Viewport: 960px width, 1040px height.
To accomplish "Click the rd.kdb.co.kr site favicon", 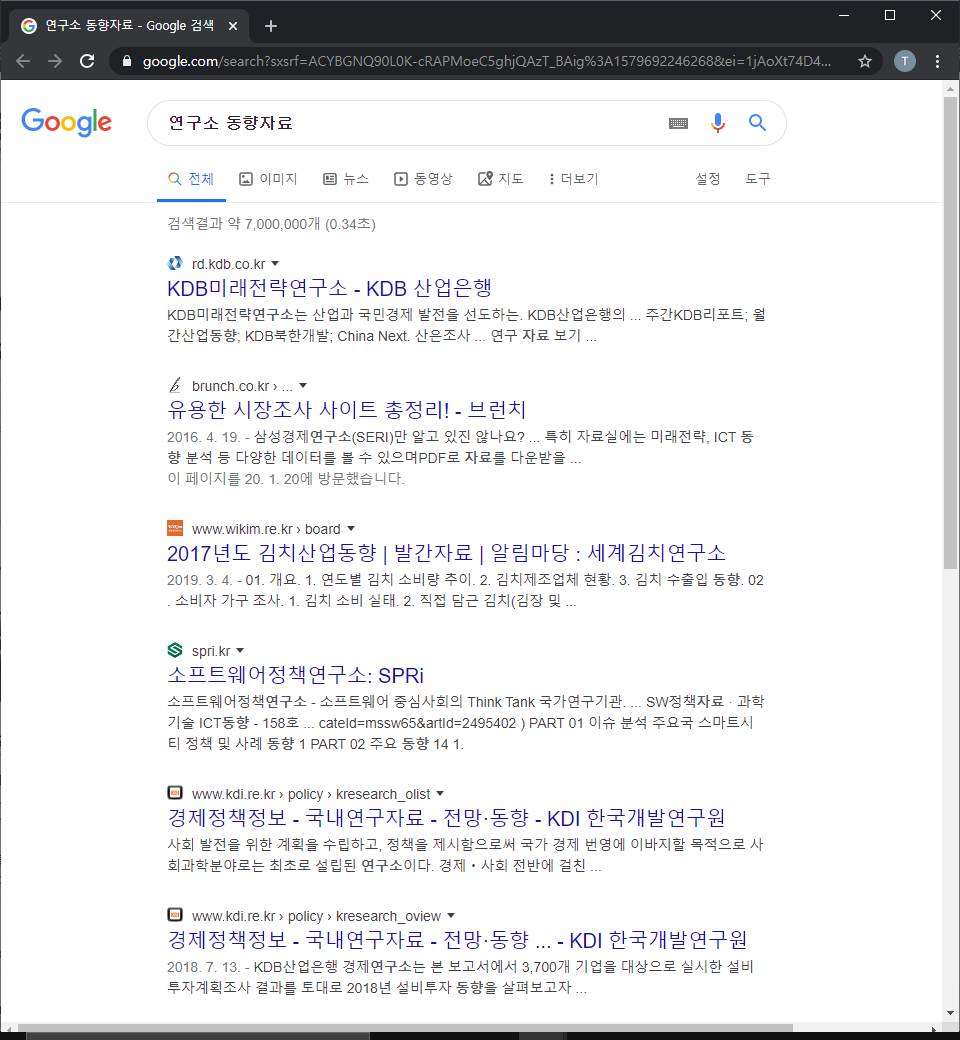I will 174,263.
